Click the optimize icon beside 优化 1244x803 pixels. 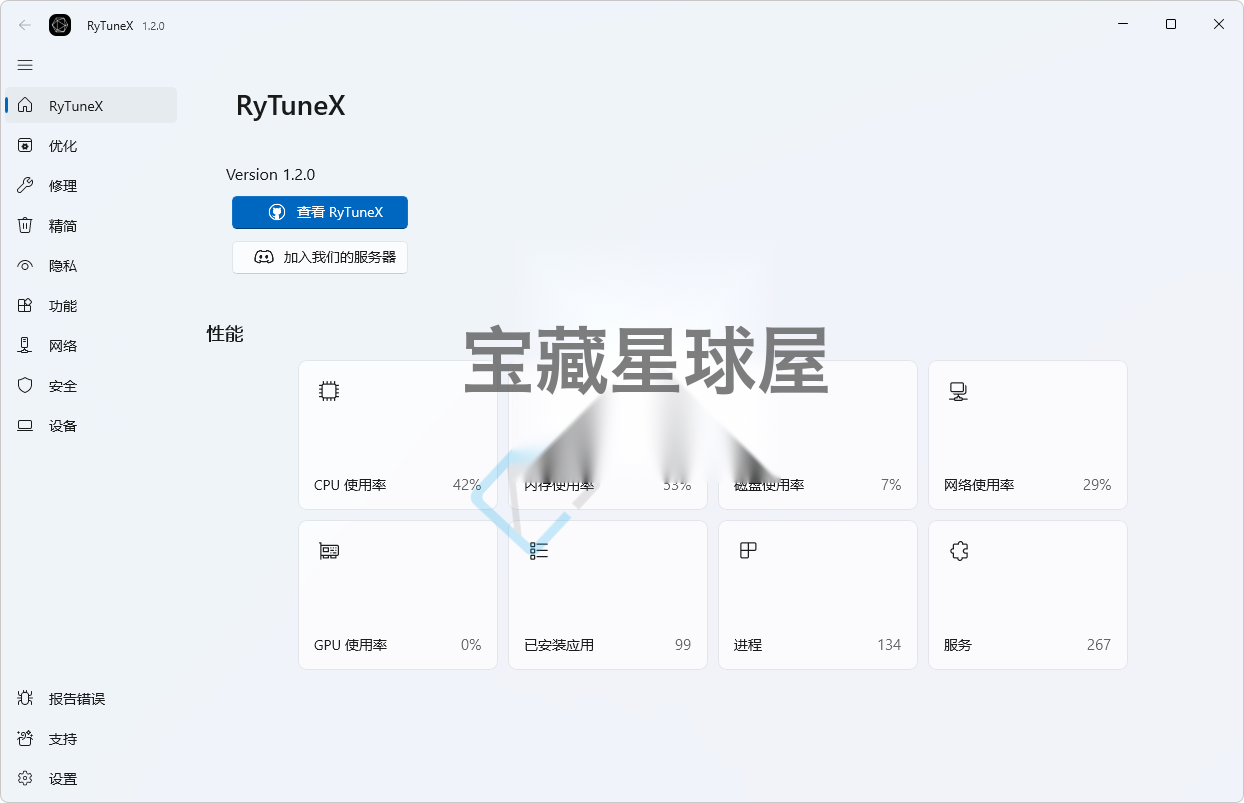pyautogui.click(x=25, y=145)
